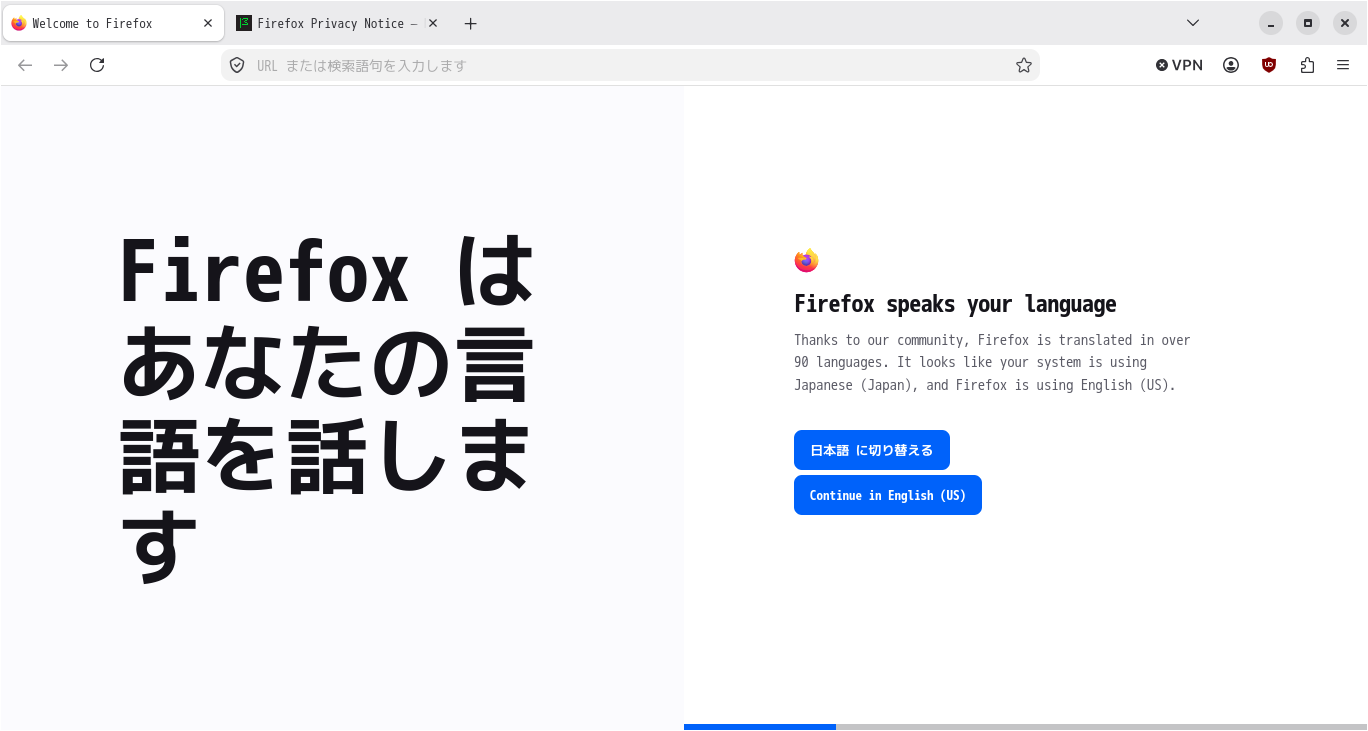Go back using the back arrow

[x=25, y=65]
